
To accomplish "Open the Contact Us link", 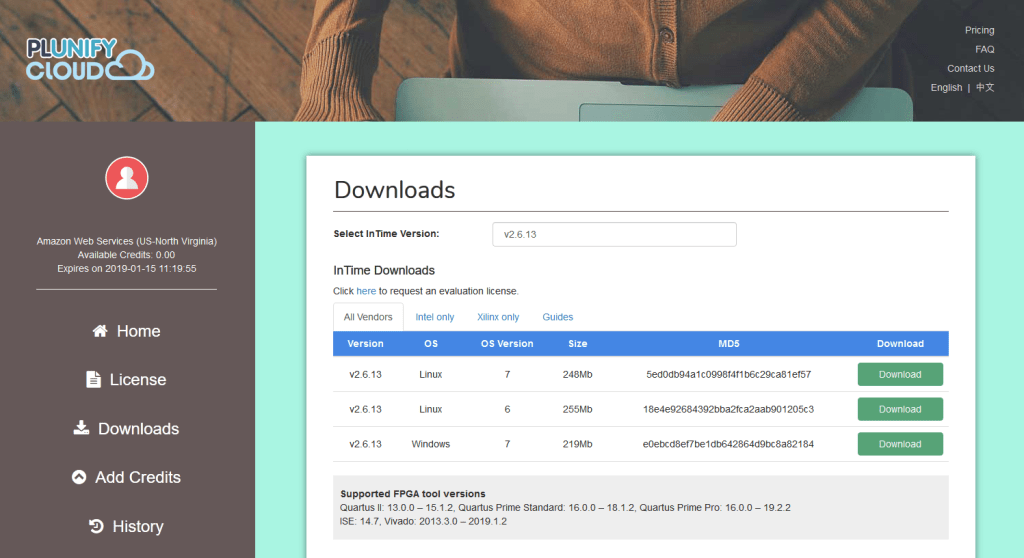I will point(970,68).
